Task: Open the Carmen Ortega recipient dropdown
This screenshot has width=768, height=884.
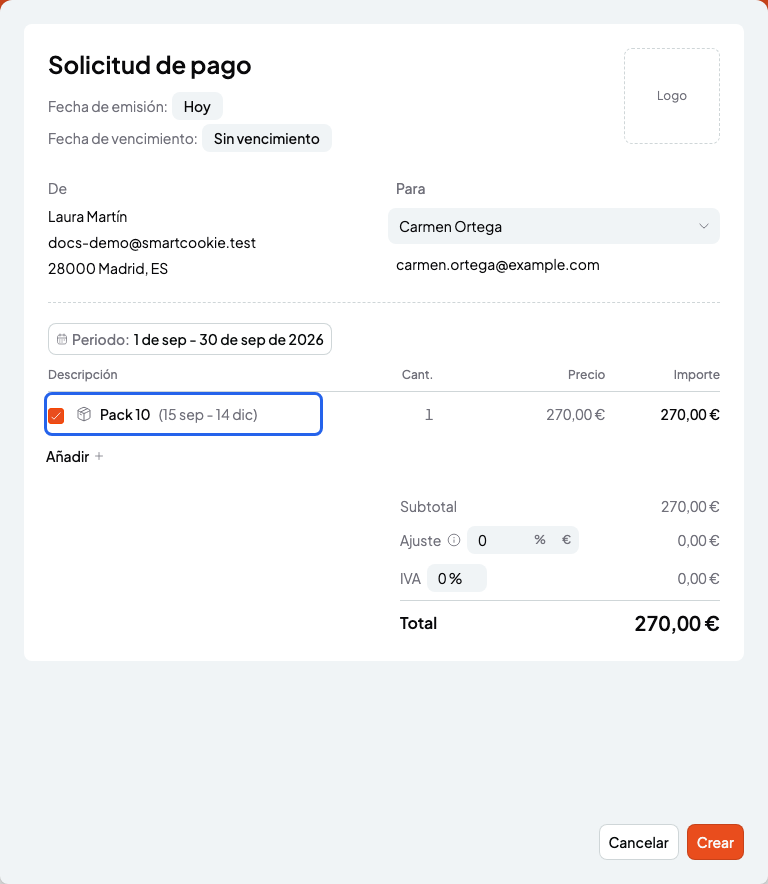Action: [x=554, y=226]
